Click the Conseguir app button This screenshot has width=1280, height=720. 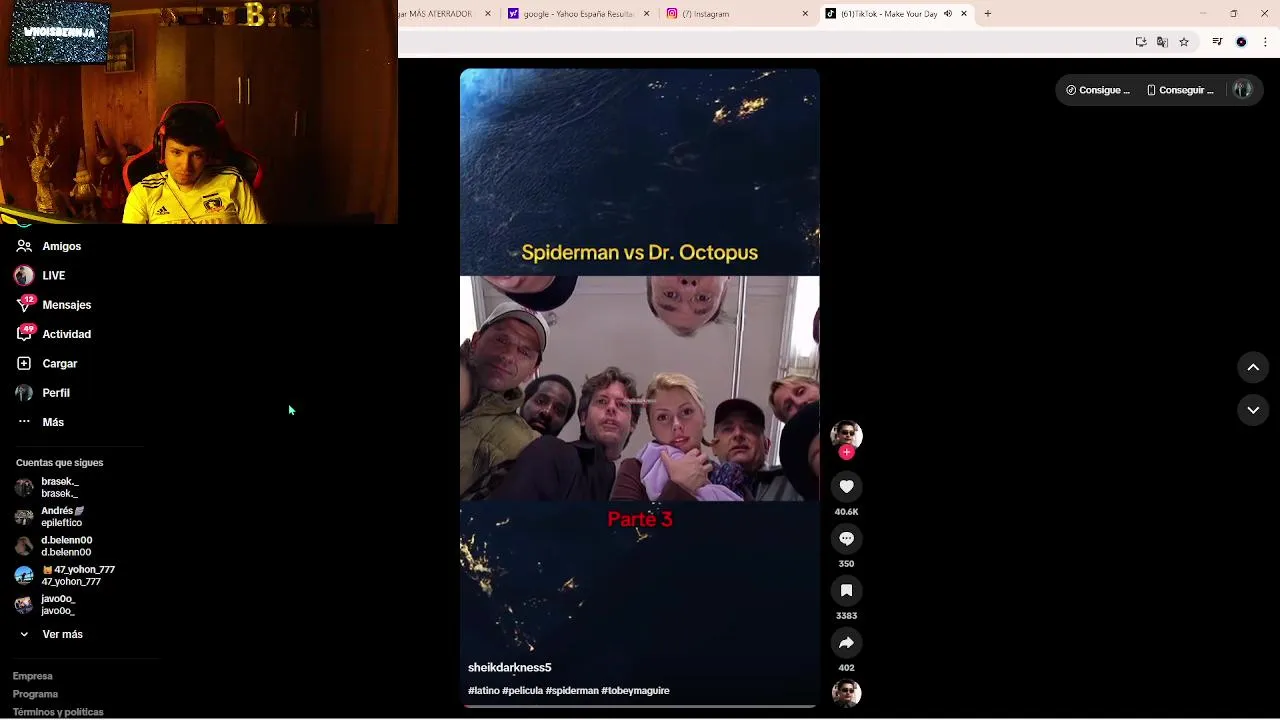(1180, 90)
